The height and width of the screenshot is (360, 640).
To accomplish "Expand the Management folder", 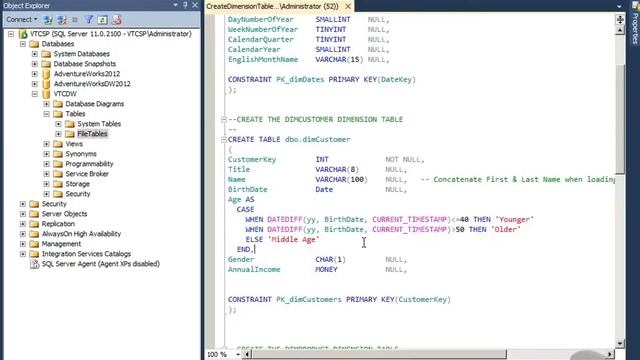I will tap(23, 244).
